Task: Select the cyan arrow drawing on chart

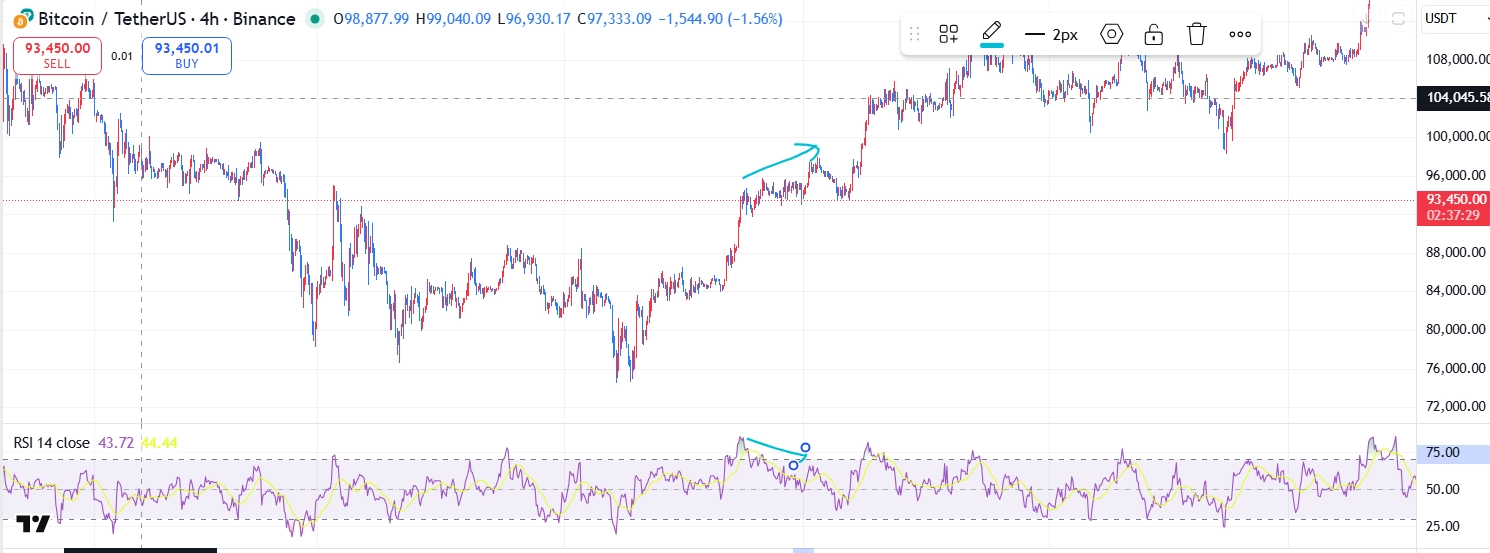Action: [780, 161]
